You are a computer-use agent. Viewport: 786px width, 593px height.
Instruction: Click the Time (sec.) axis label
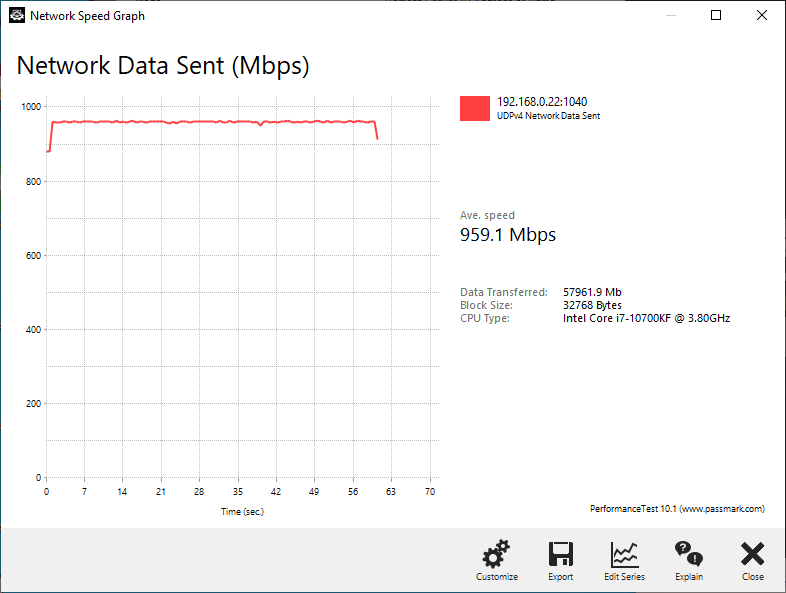click(x=242, y=512)
